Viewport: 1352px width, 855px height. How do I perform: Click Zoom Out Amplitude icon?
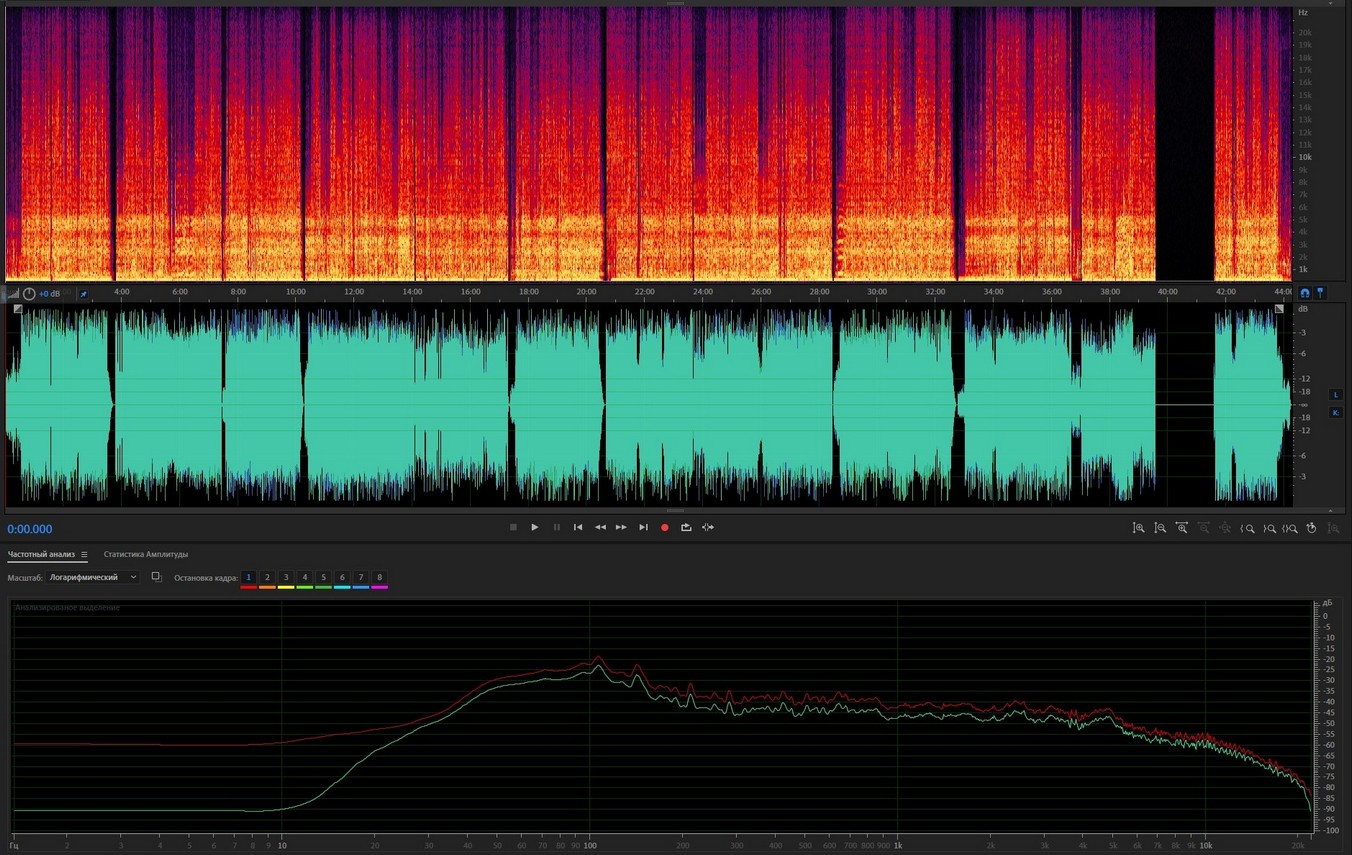tap(1160, 528)
